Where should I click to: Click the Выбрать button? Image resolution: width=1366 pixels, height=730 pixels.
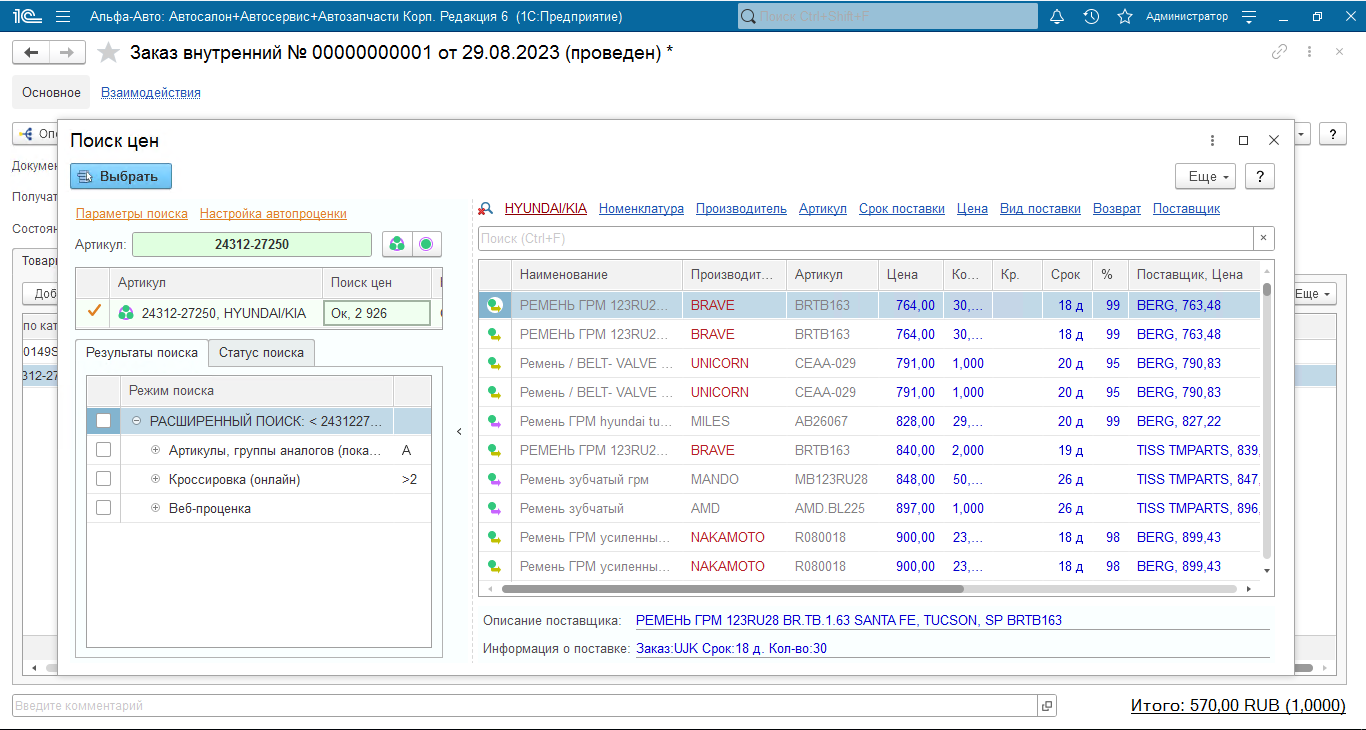(121, 176)
